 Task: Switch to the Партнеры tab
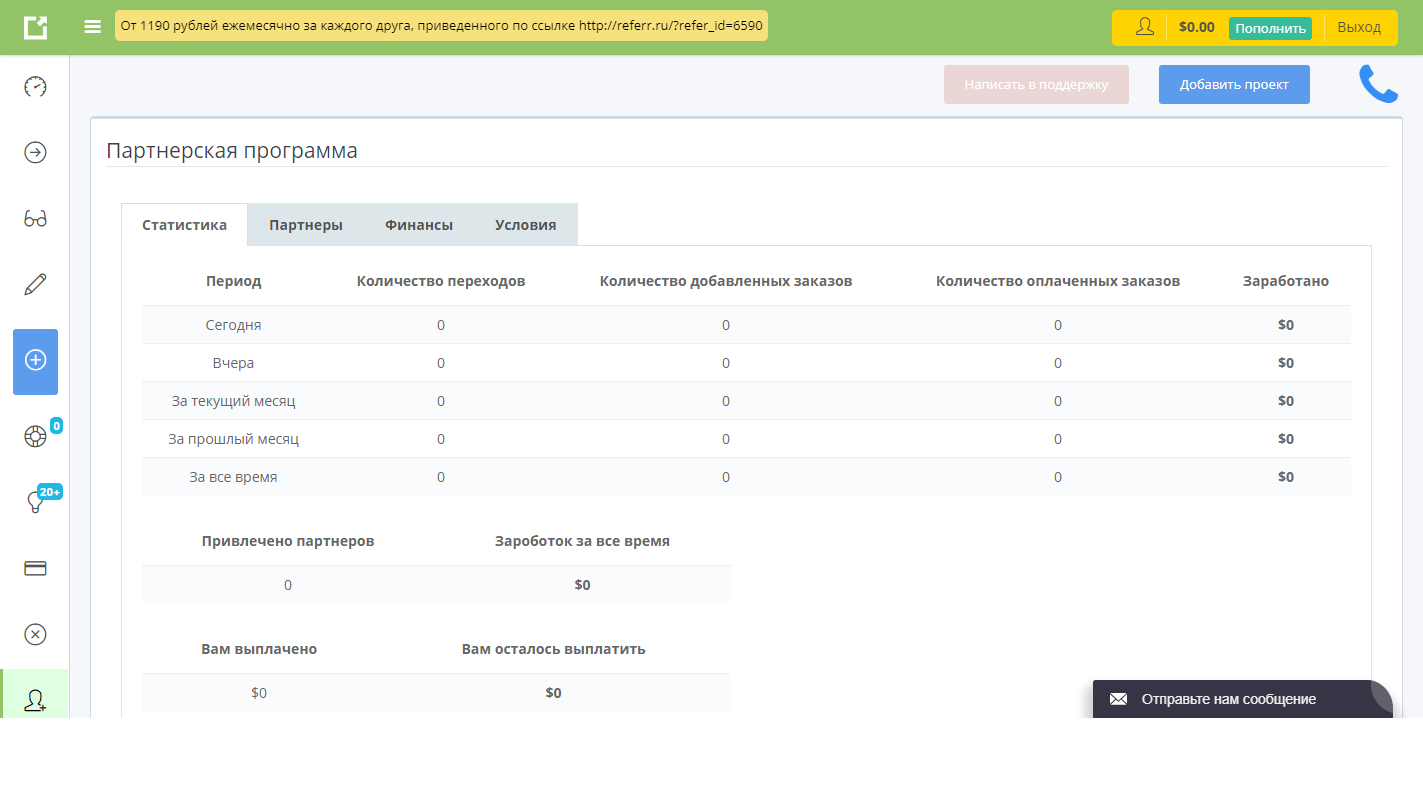(x=306, y=224)
